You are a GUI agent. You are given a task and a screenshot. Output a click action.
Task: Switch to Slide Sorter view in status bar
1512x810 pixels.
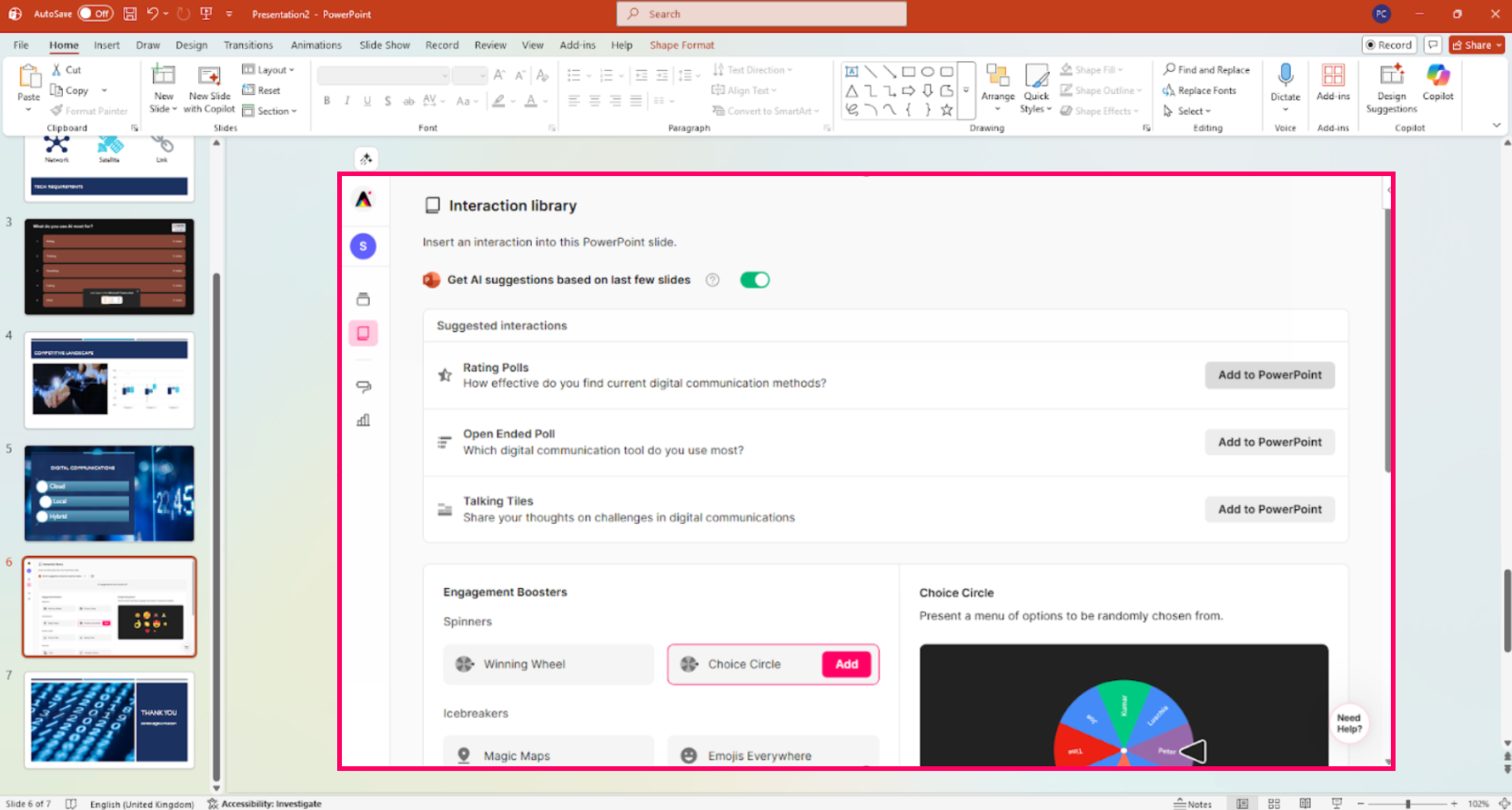pyautogui.click(x=1274, y=803)
